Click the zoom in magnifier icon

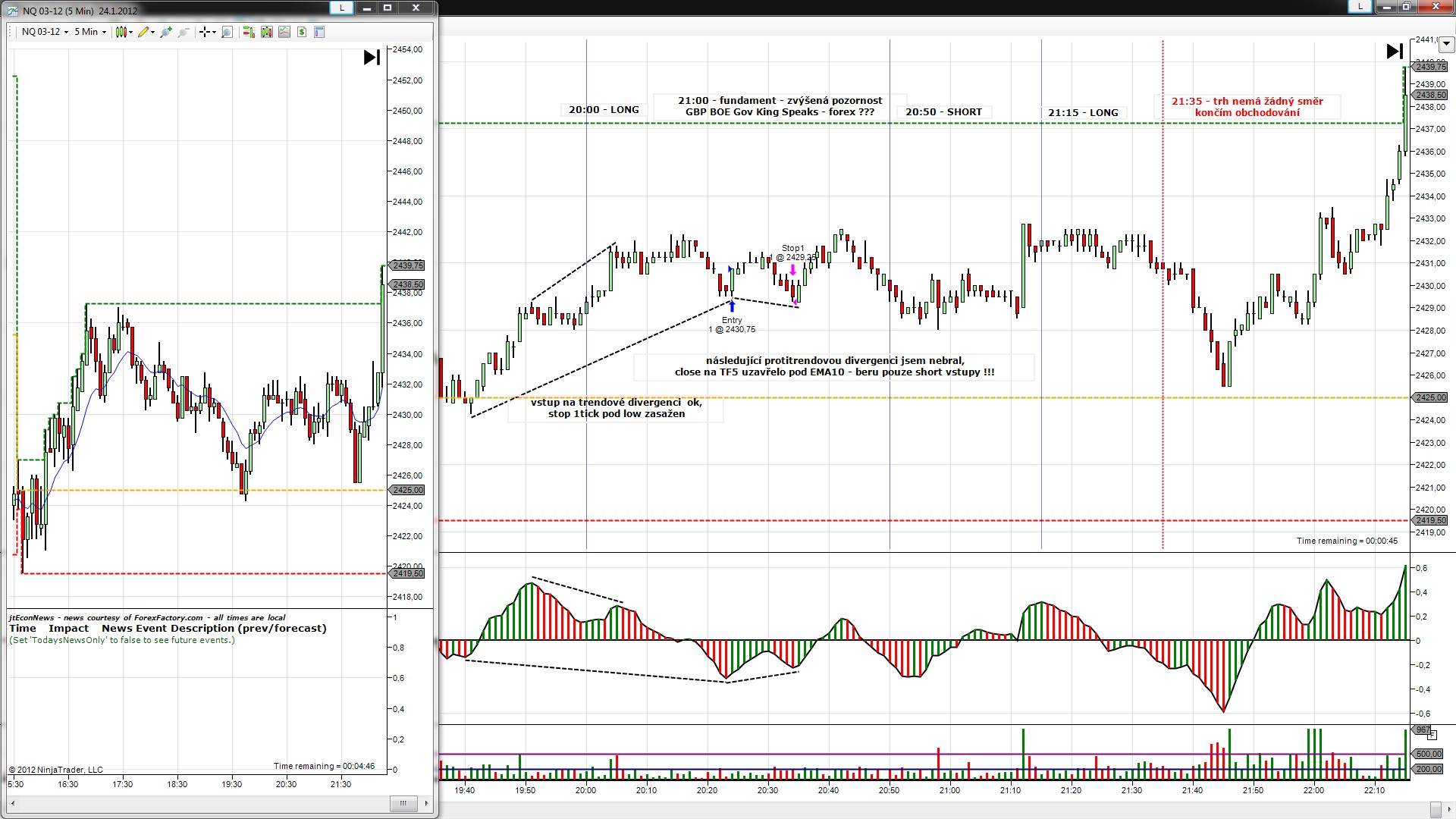click(x=166, y=32)
